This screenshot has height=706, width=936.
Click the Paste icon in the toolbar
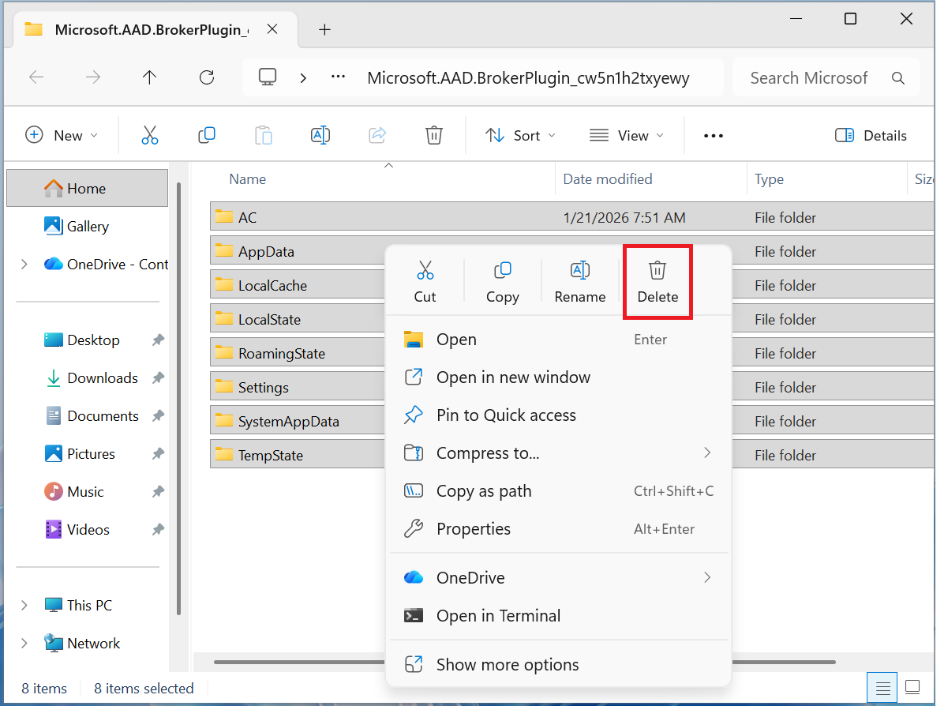pyautogui.click(x=263, y=135)
